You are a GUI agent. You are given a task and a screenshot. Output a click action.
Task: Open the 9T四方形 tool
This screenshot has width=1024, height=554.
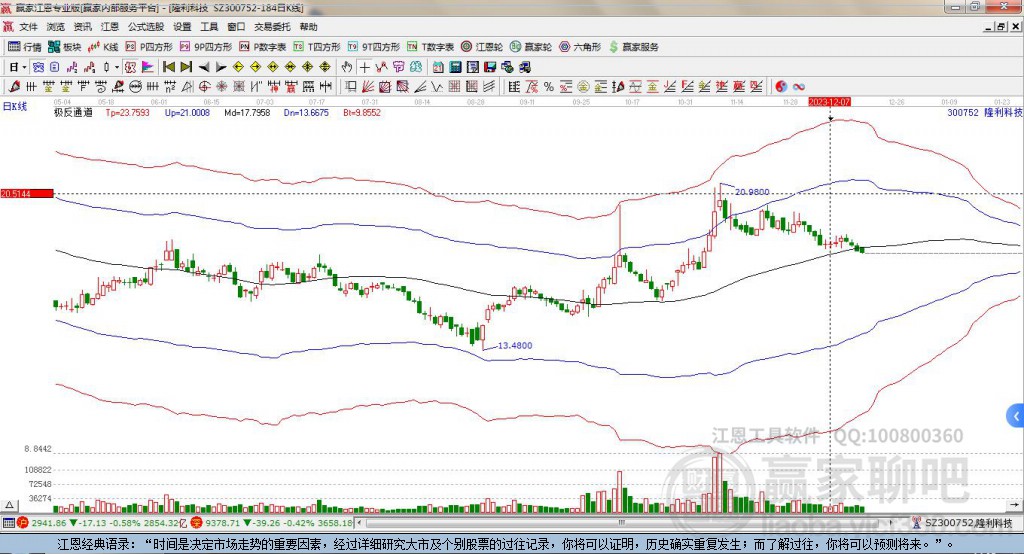(x=374, y=47)
